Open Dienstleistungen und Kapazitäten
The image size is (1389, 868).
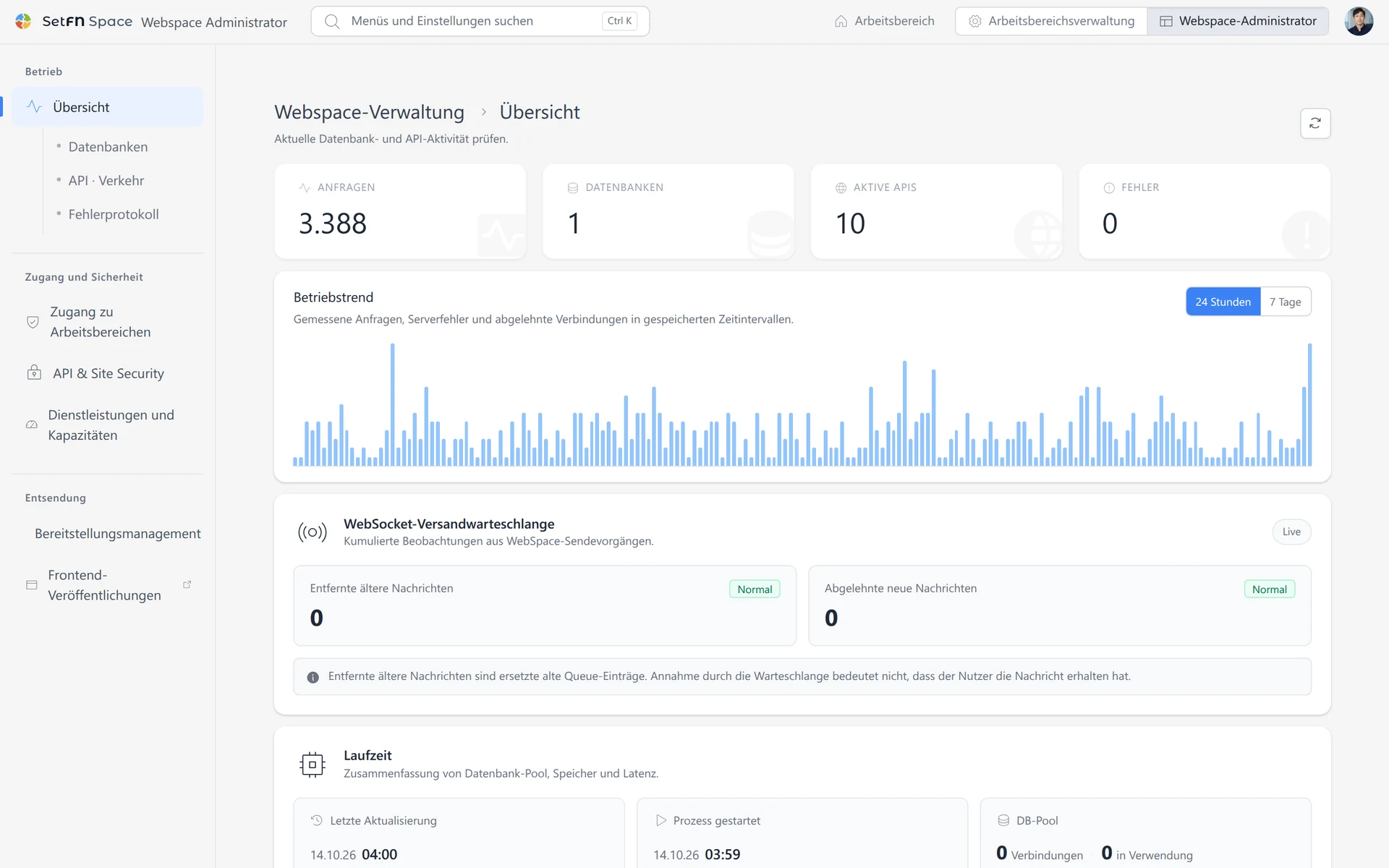108,425
